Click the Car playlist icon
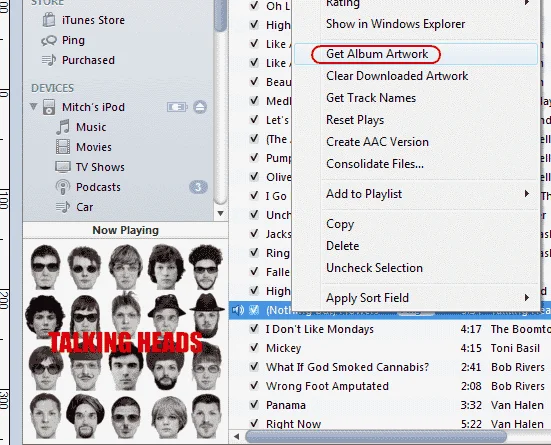 63,207
